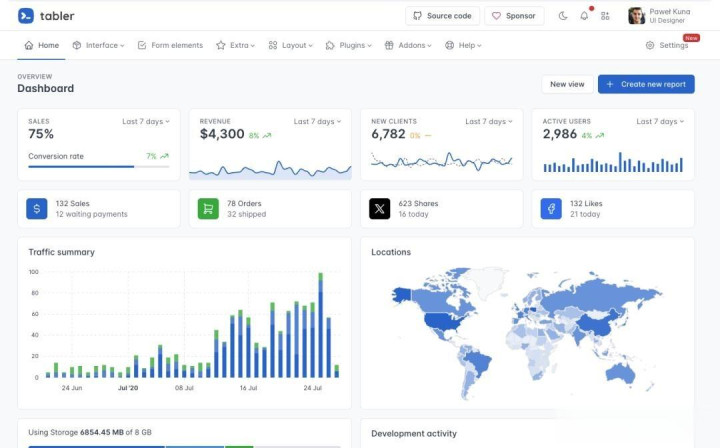Click the Layout grid icon
The image size is (720, 448).
point(273,45)
